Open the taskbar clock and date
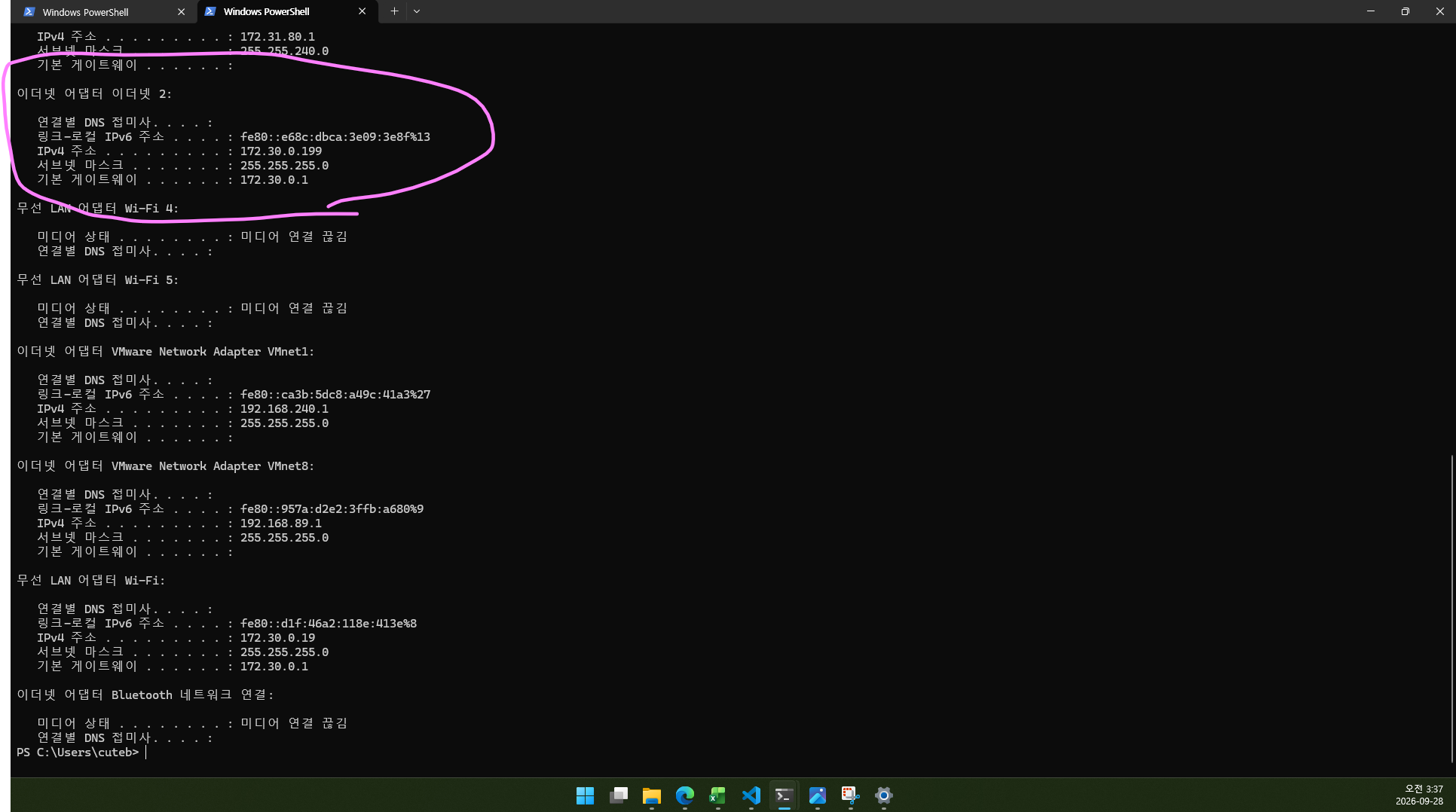1456x812 pixels. 1419,795
